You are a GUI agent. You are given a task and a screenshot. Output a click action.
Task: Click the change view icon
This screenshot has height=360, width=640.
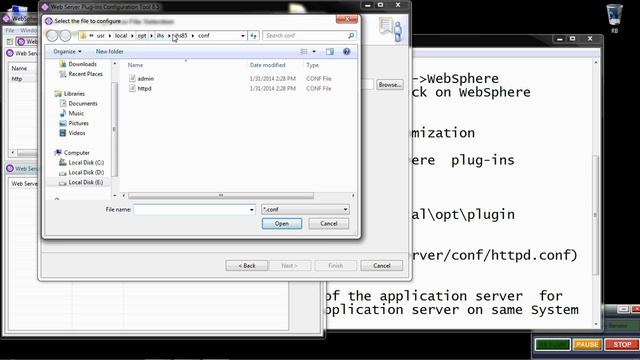coord(304,51)
